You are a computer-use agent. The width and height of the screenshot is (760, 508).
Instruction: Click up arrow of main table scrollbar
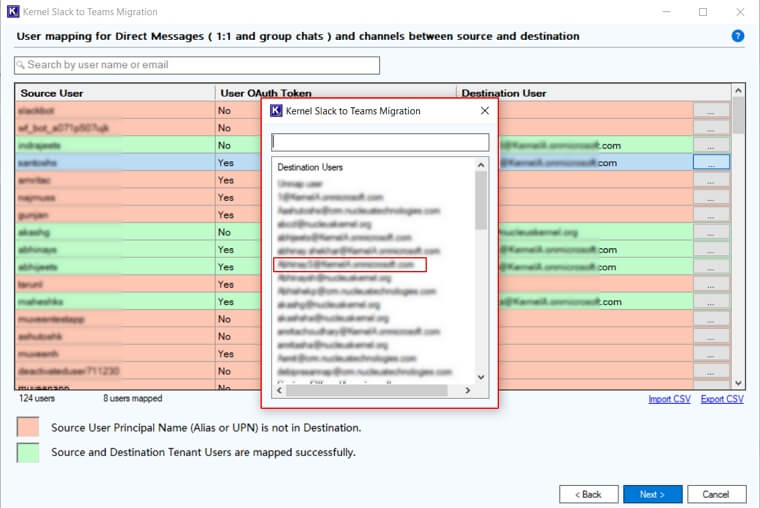[x=738, y=90]
